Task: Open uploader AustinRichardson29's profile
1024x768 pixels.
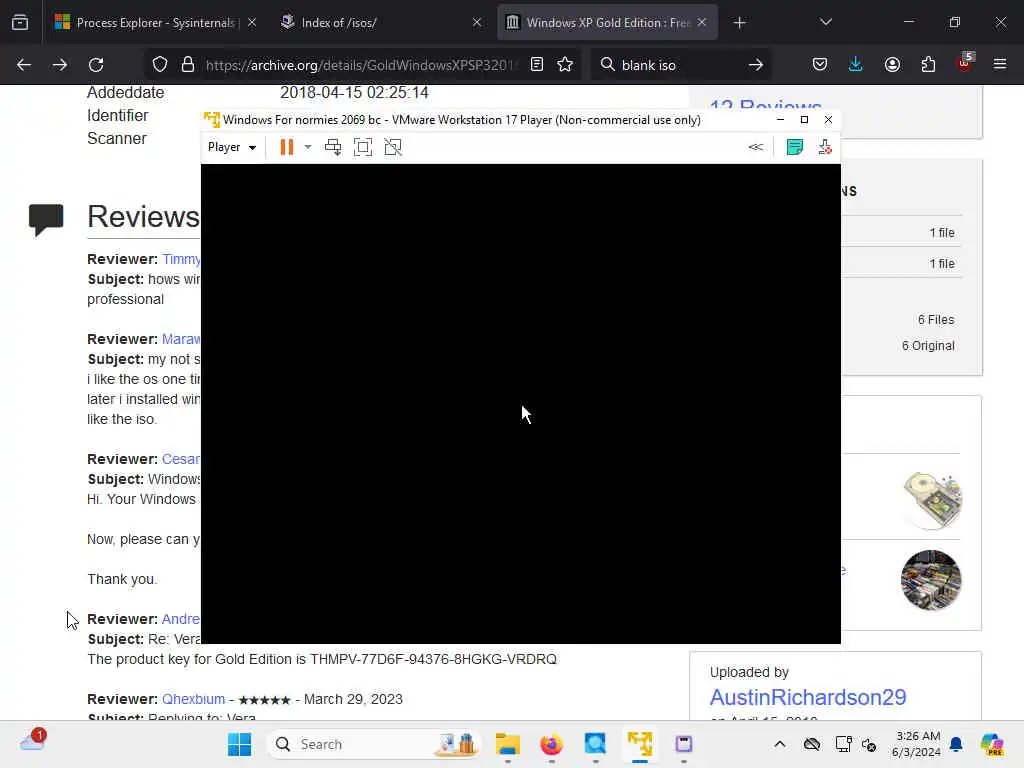Action: tap(808, 697)
